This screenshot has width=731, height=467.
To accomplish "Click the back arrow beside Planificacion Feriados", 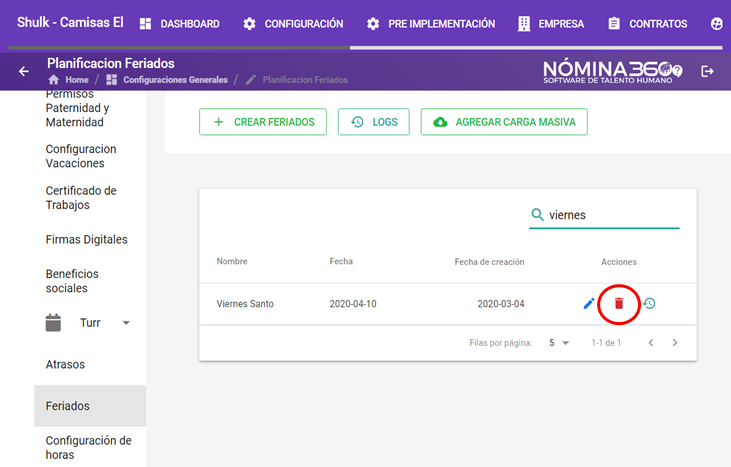I will coord(24,71).
